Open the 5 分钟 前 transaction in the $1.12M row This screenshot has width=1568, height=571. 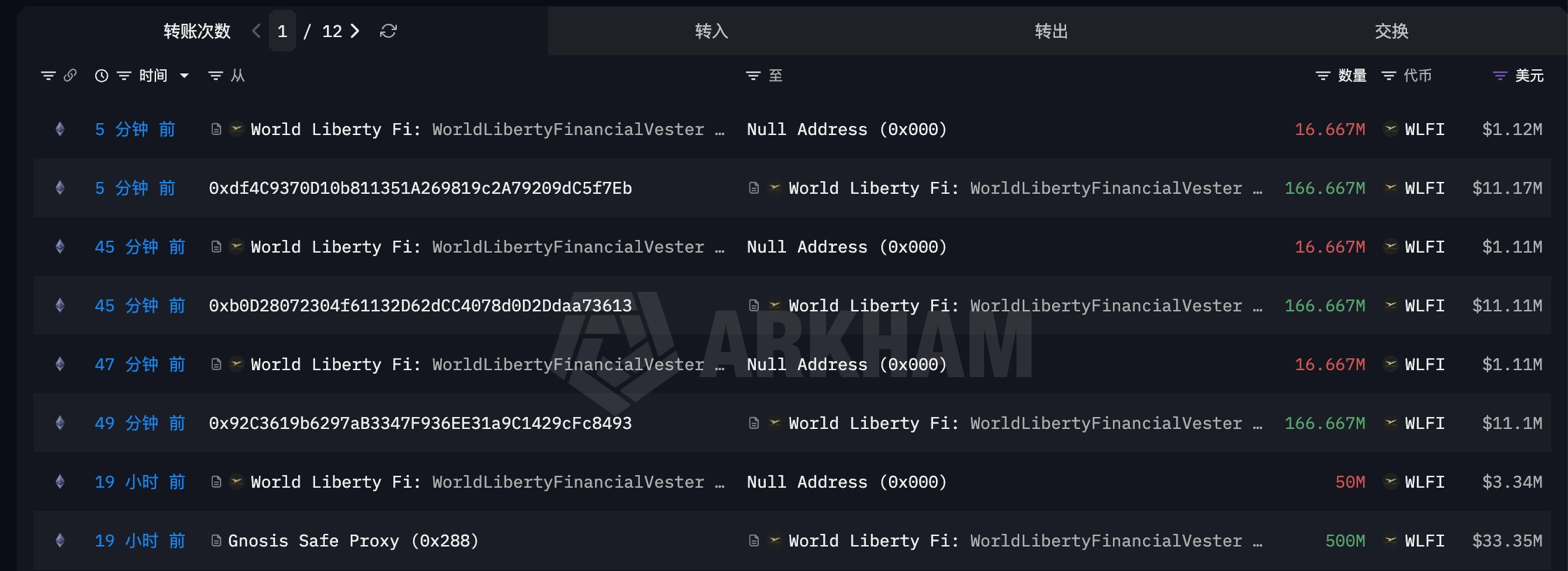(135, 129)
